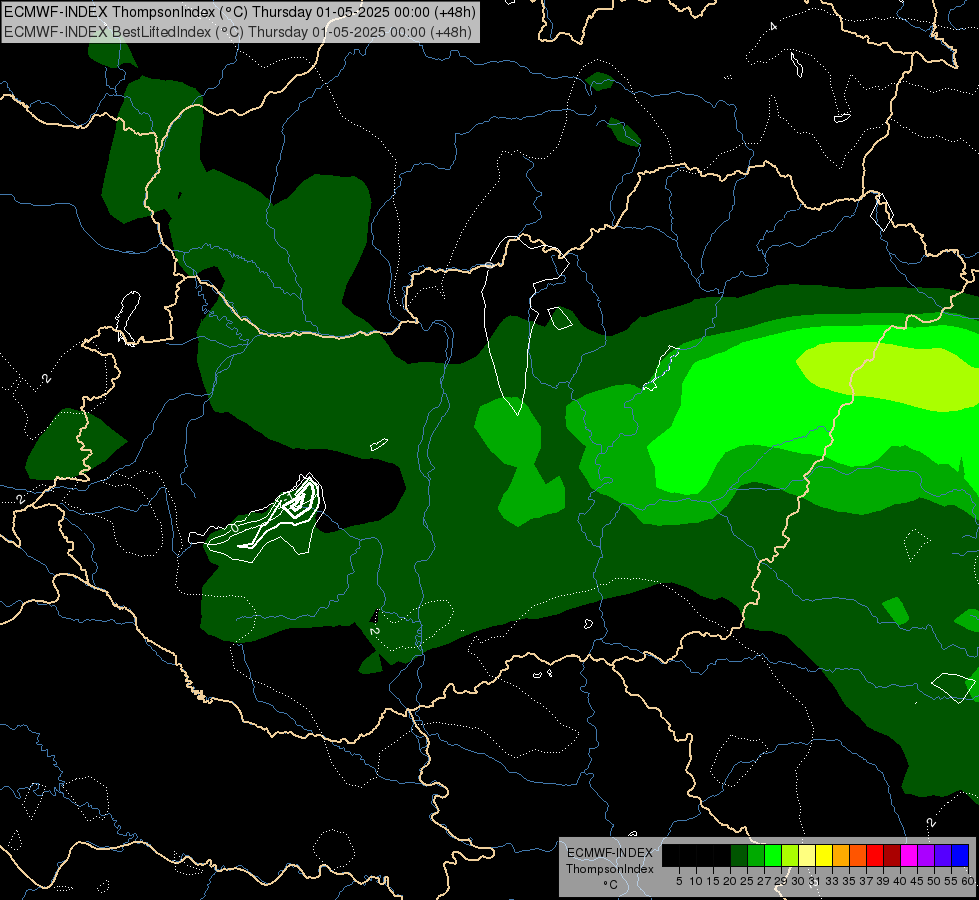Click the dark green 20–25 legend swatch

pos(739,855)
